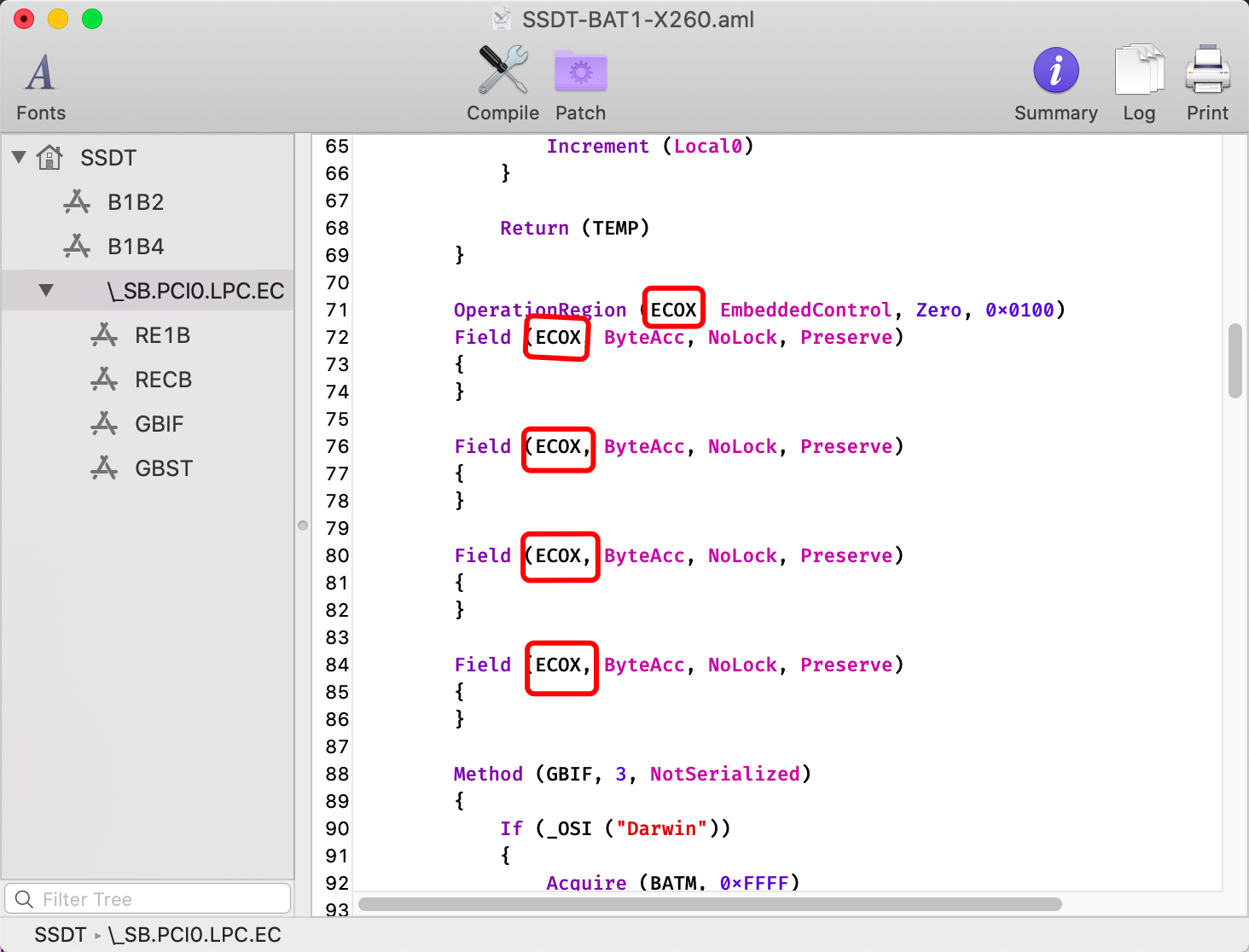Screen dimensions: 1249x952
Task: Print the document with the Print button
Action: pyautogui.click(x=1207, y=84)
